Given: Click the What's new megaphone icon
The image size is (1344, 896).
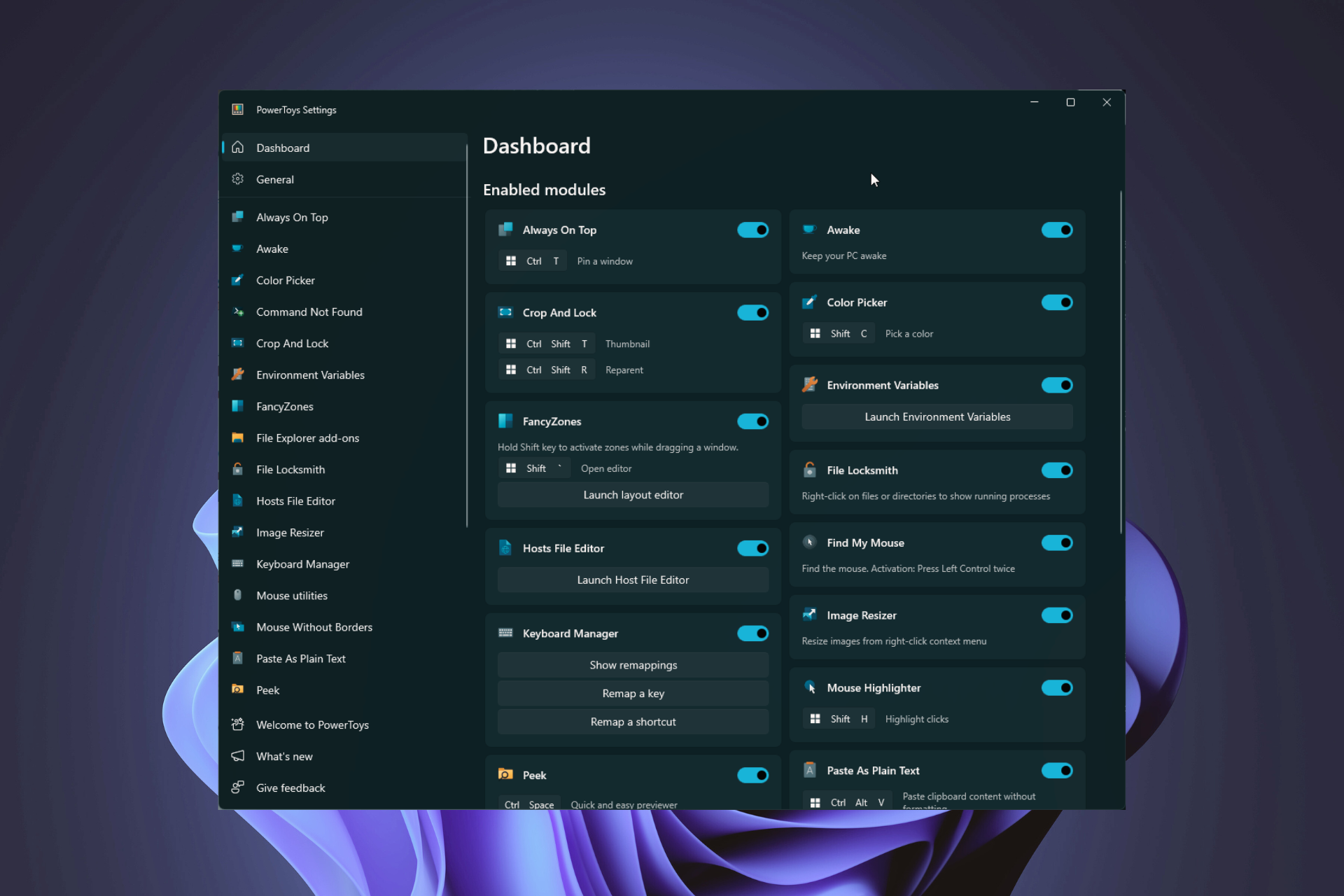Looking at the screenshot, I should [x=238, y=756].
